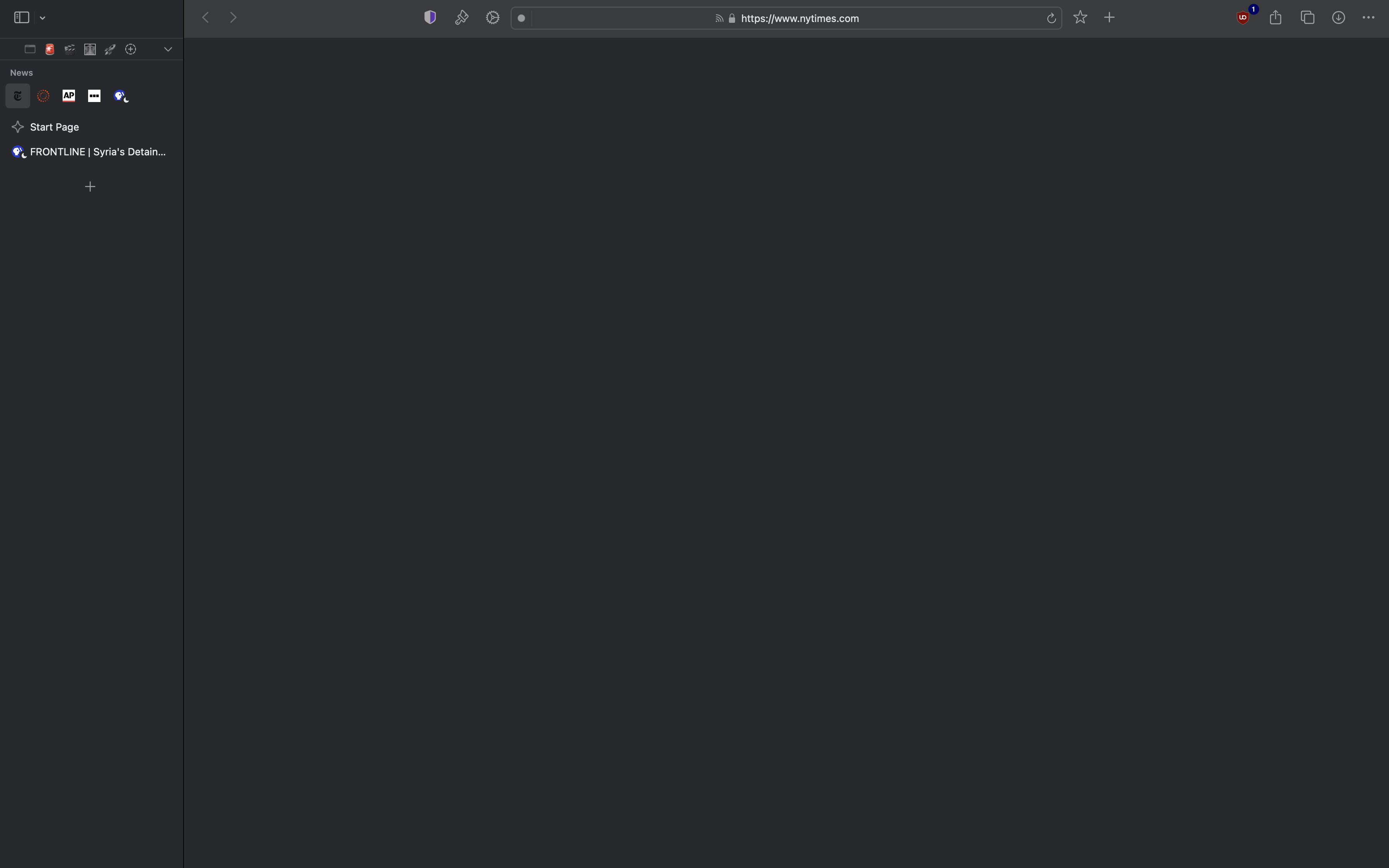Click the share icon in the toolbar
The image size is (1389, 868).
(1275, 17)
